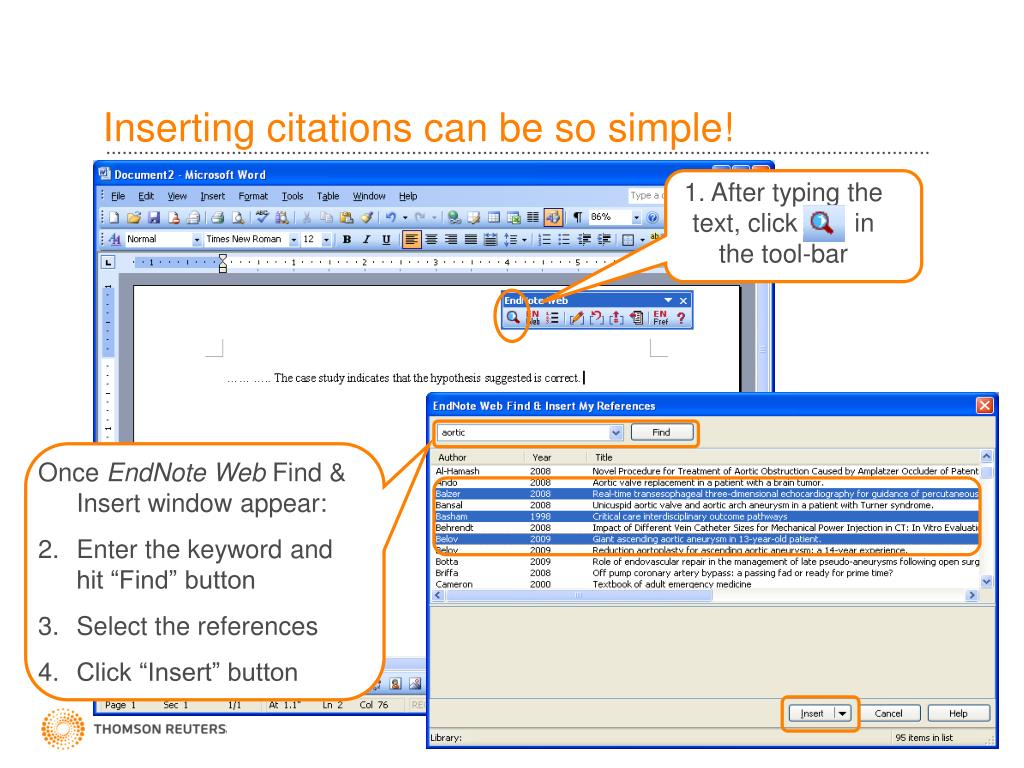Open the File menu

point(118,196)
